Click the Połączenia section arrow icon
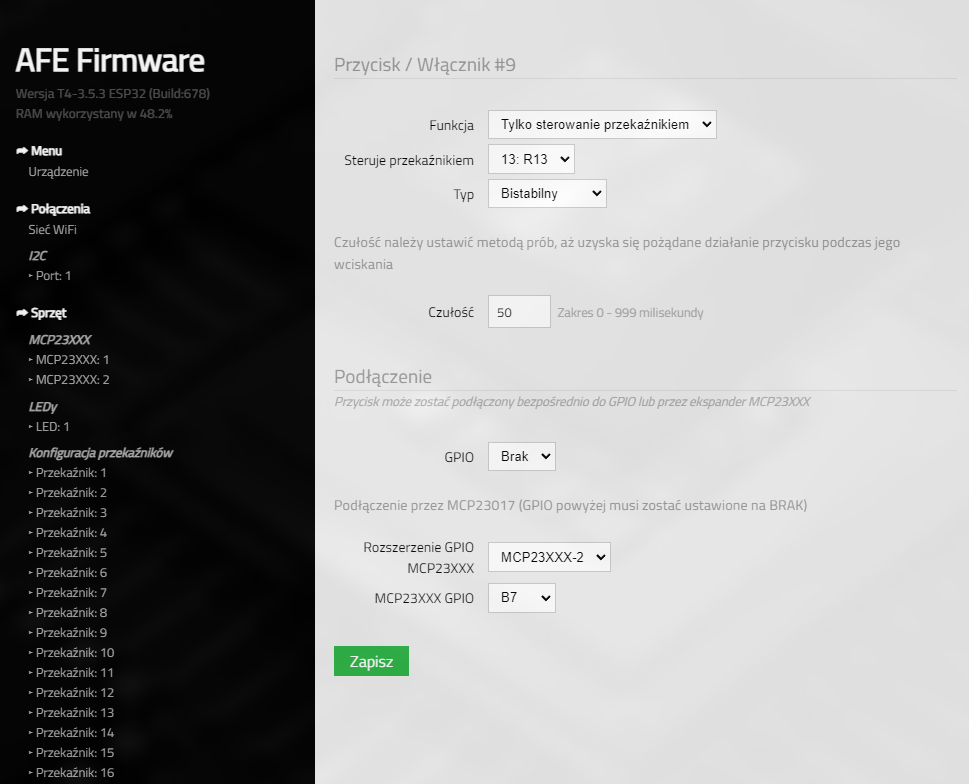 tap(22, 209)
